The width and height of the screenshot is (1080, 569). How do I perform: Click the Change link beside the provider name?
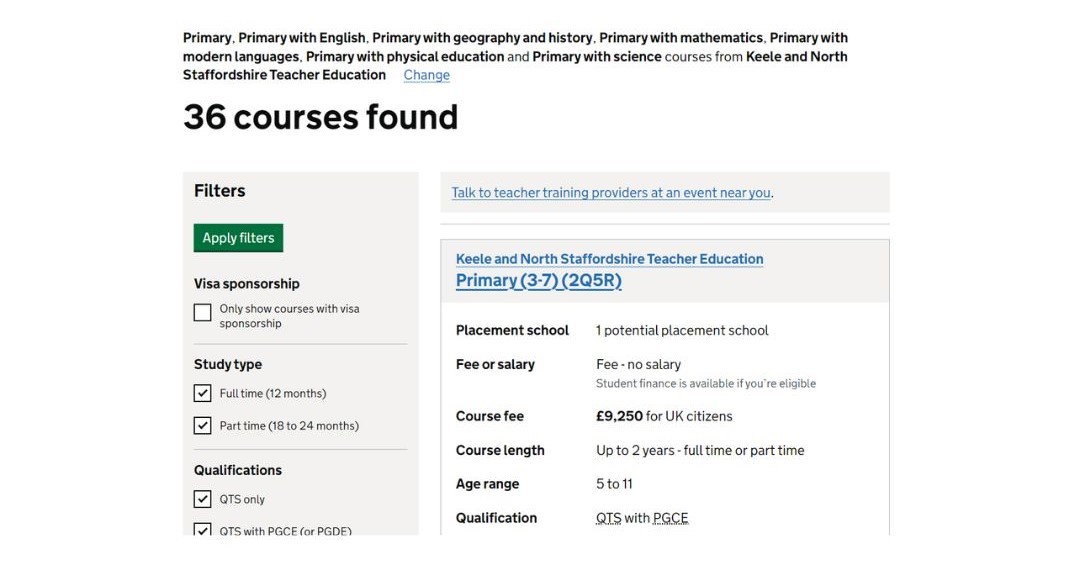click(426, 75)
